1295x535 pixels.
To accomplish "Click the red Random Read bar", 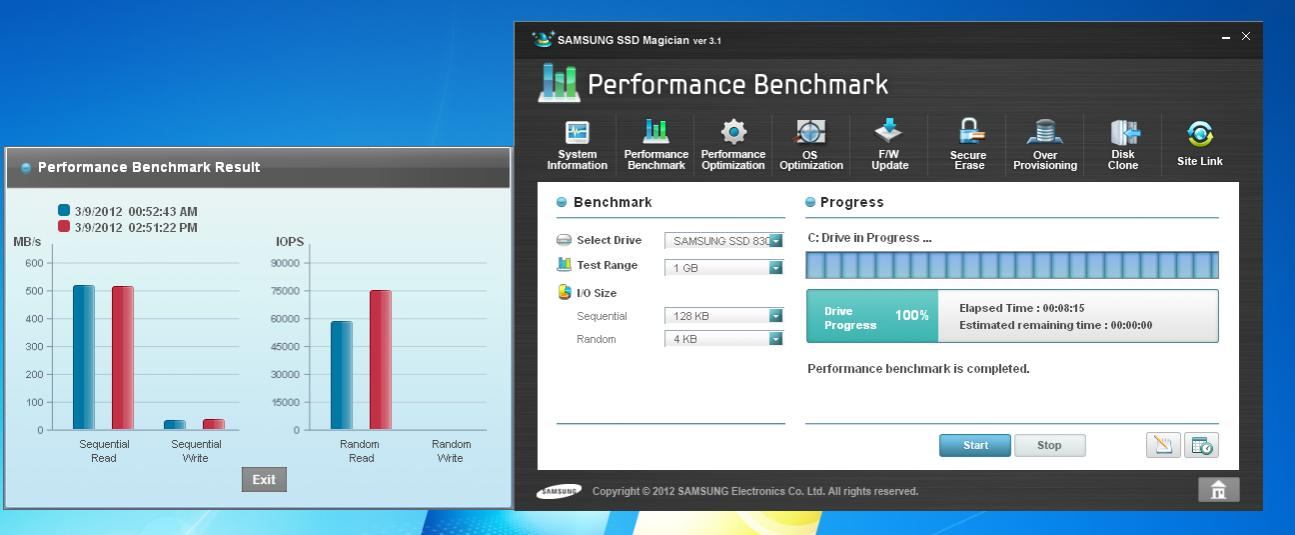I will coord(381,360).
